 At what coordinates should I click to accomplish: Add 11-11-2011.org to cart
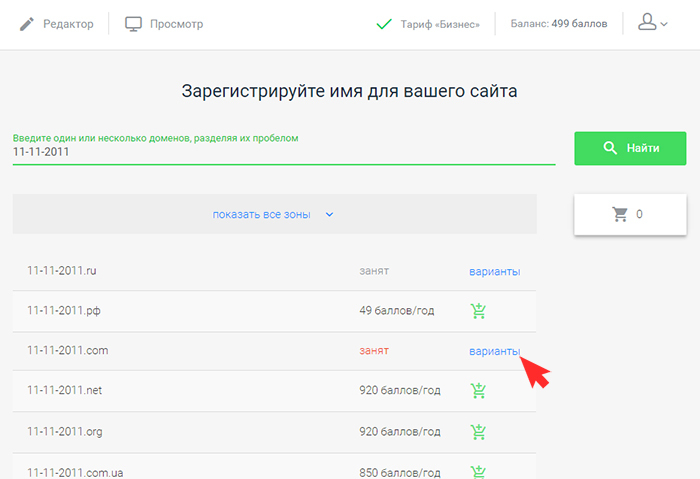click(x=478, y=432)
